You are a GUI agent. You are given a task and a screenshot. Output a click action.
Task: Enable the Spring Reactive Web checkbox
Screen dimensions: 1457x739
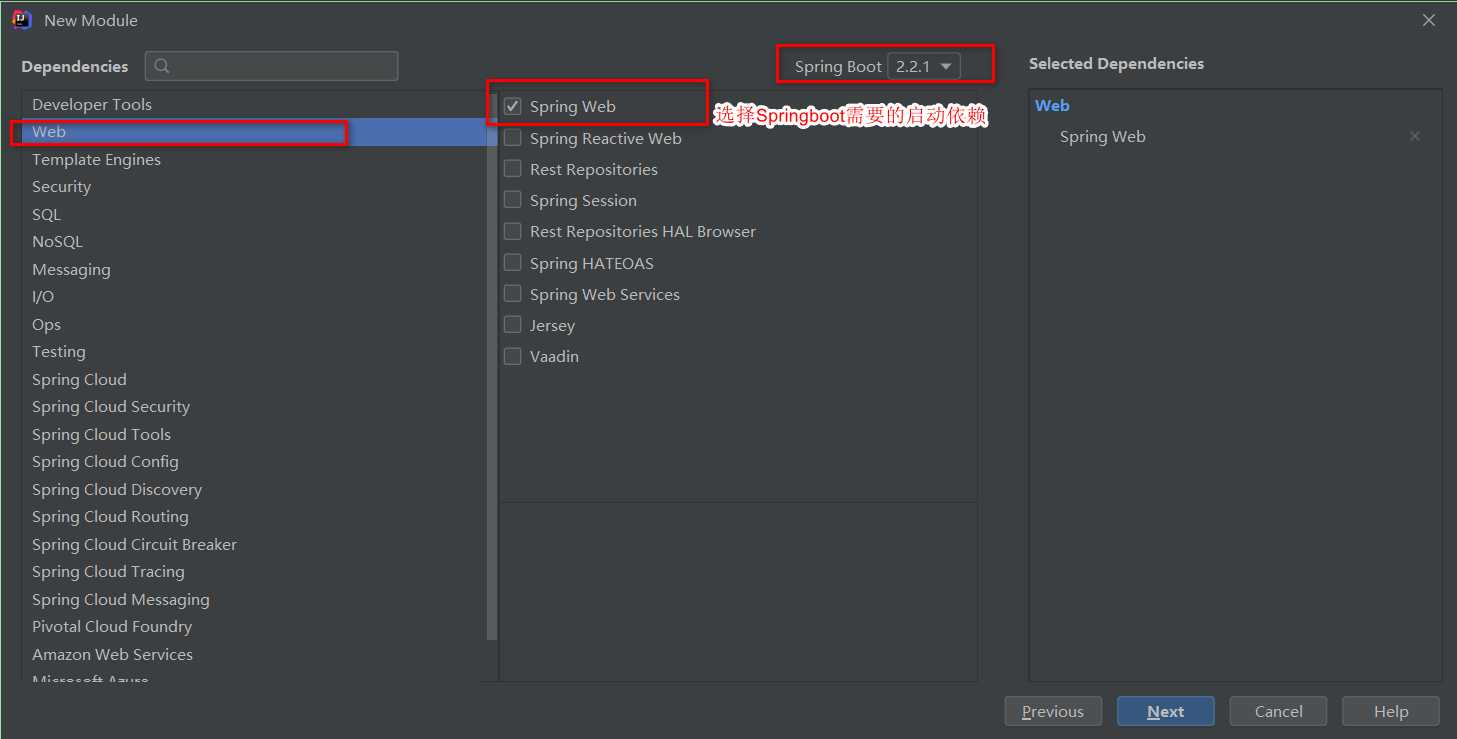tap(513, 138)
